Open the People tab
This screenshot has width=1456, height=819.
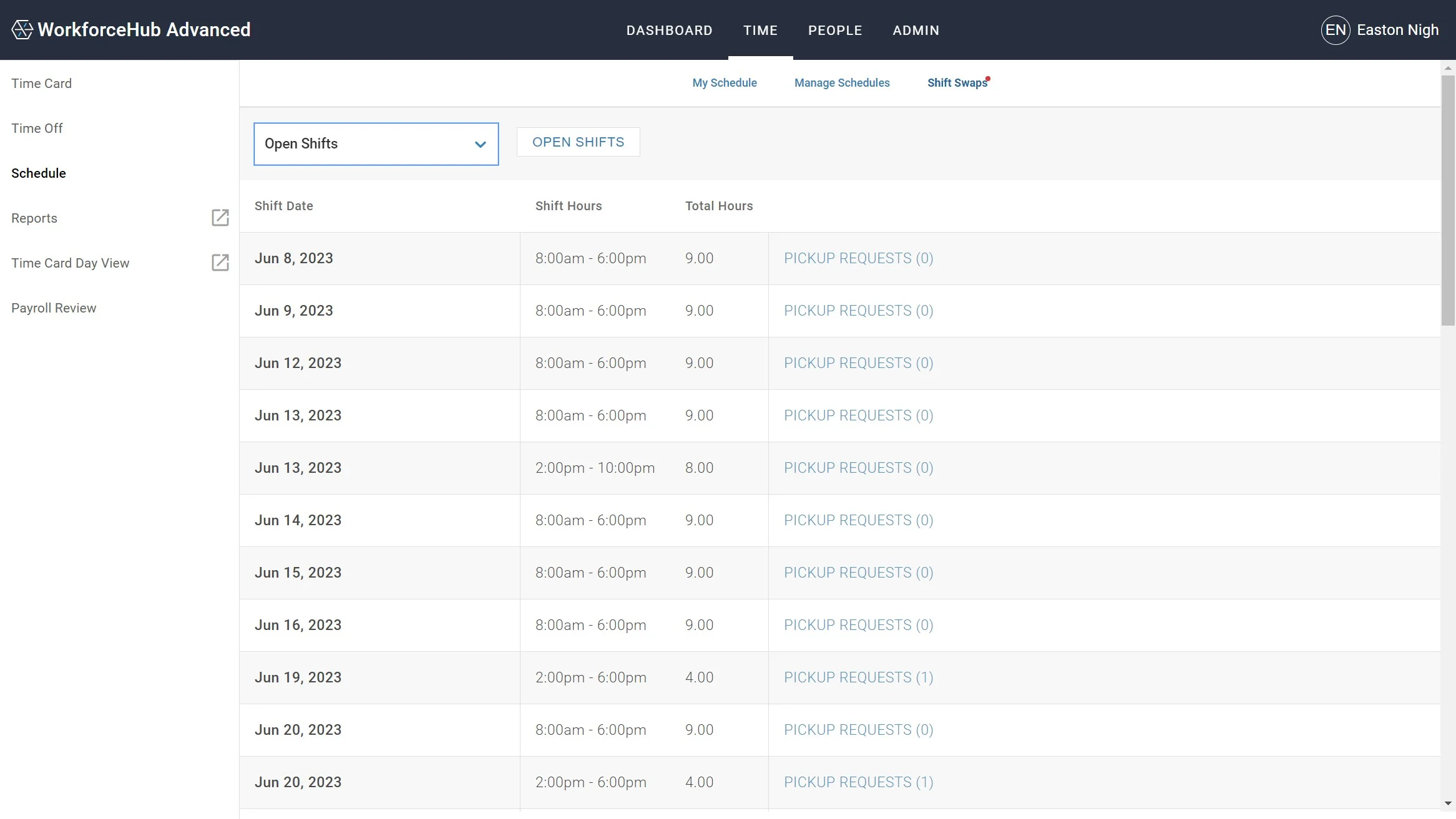tap(835, 30)
